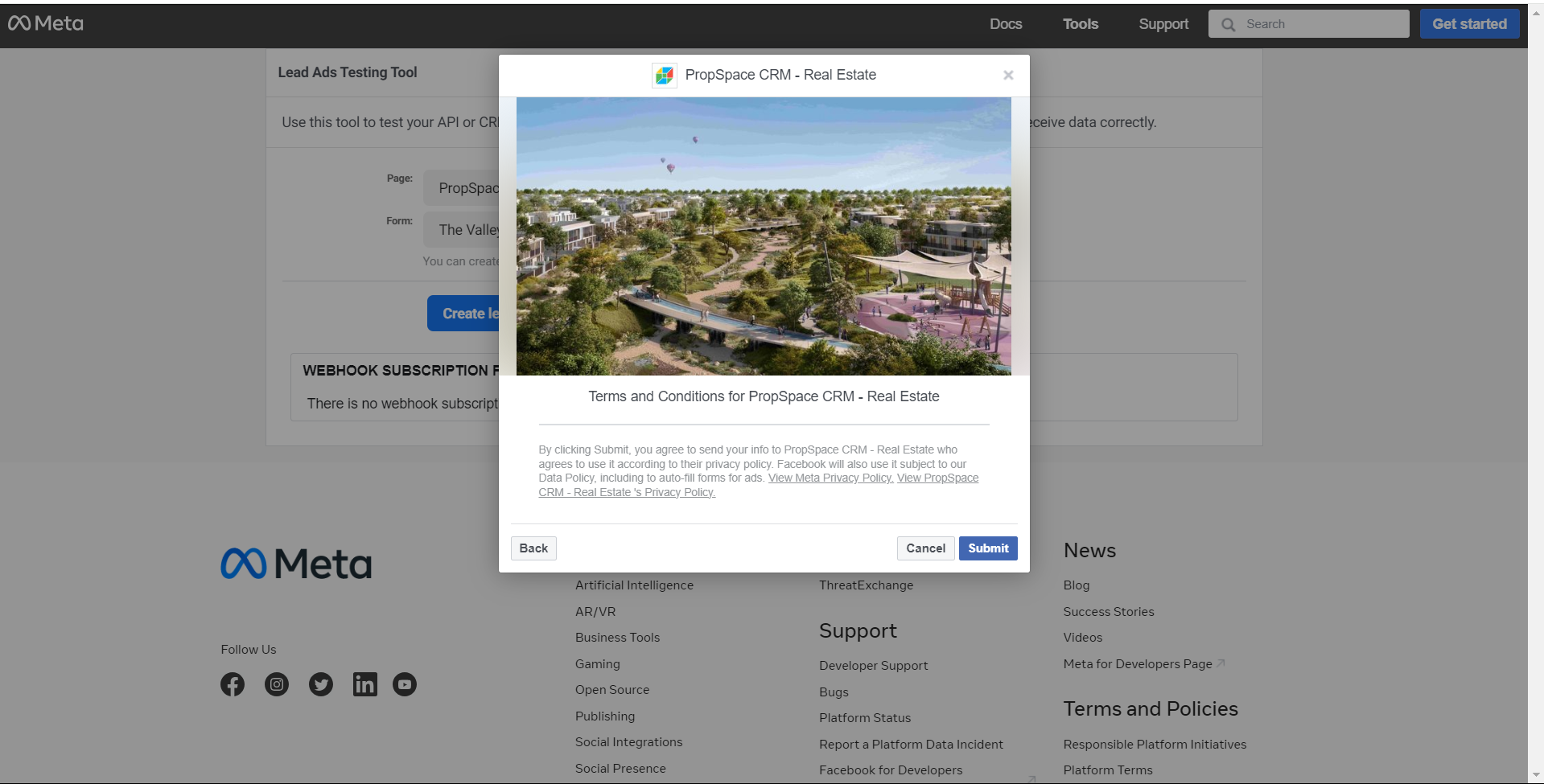1544x784 pixels.
Task: Open Blog footer link
Action: click(1076, 585)
